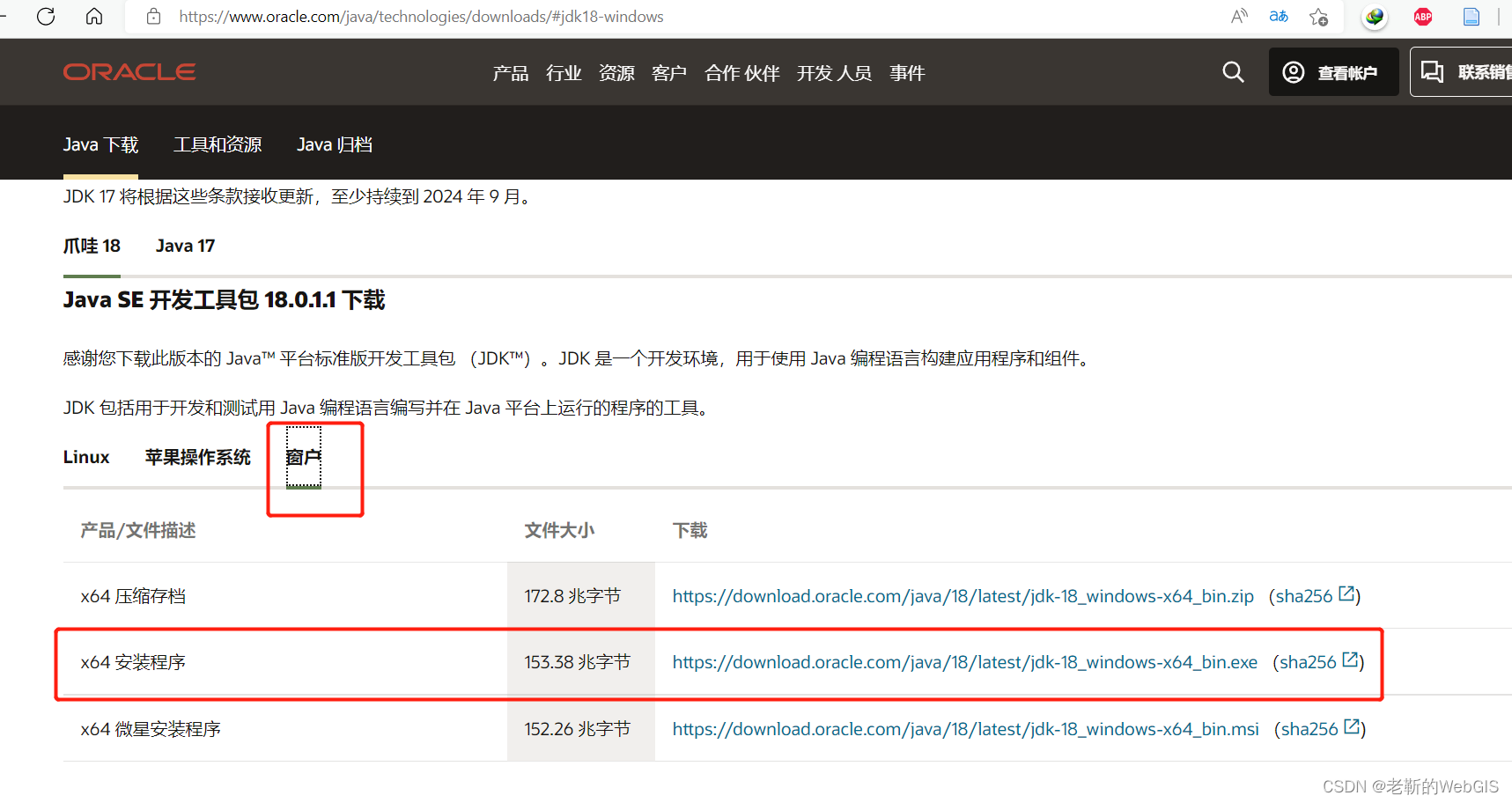The width and height of the screenshot is (1512, 803).
Task: Open the 合作伙伴 menu
Action: coord(742,73)
